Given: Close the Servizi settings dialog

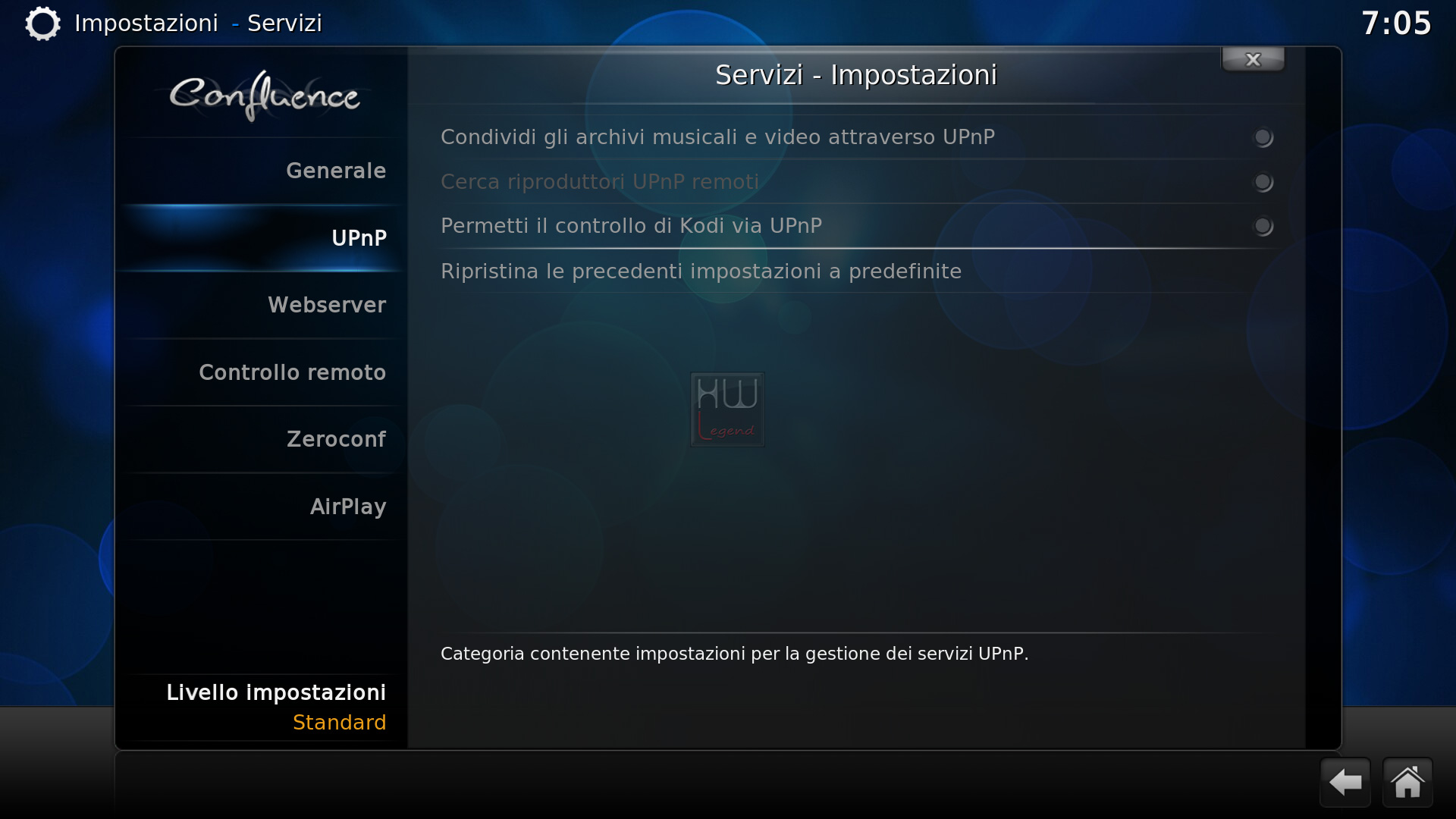Looking at the screenshot, I should coord(1253,59).
